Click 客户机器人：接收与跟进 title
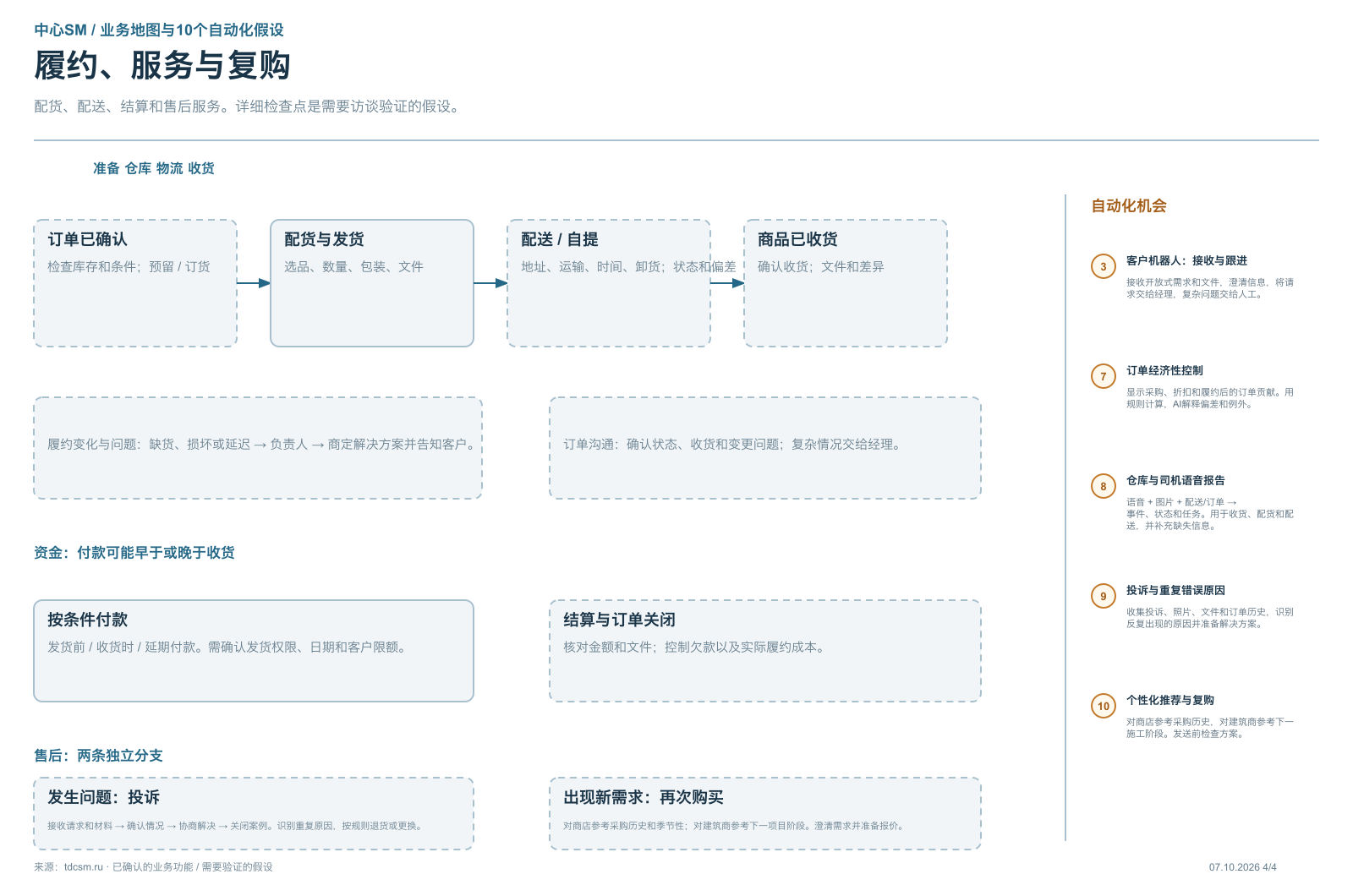Image resolution: width=1353 pixels, height=896 pixels. 1186,260
